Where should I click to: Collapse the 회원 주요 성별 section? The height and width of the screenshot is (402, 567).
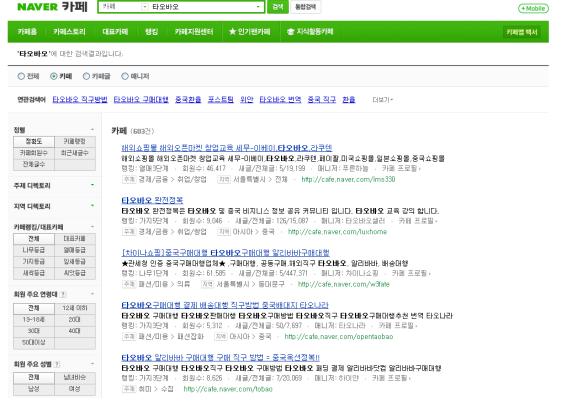[x=92, y=364]
